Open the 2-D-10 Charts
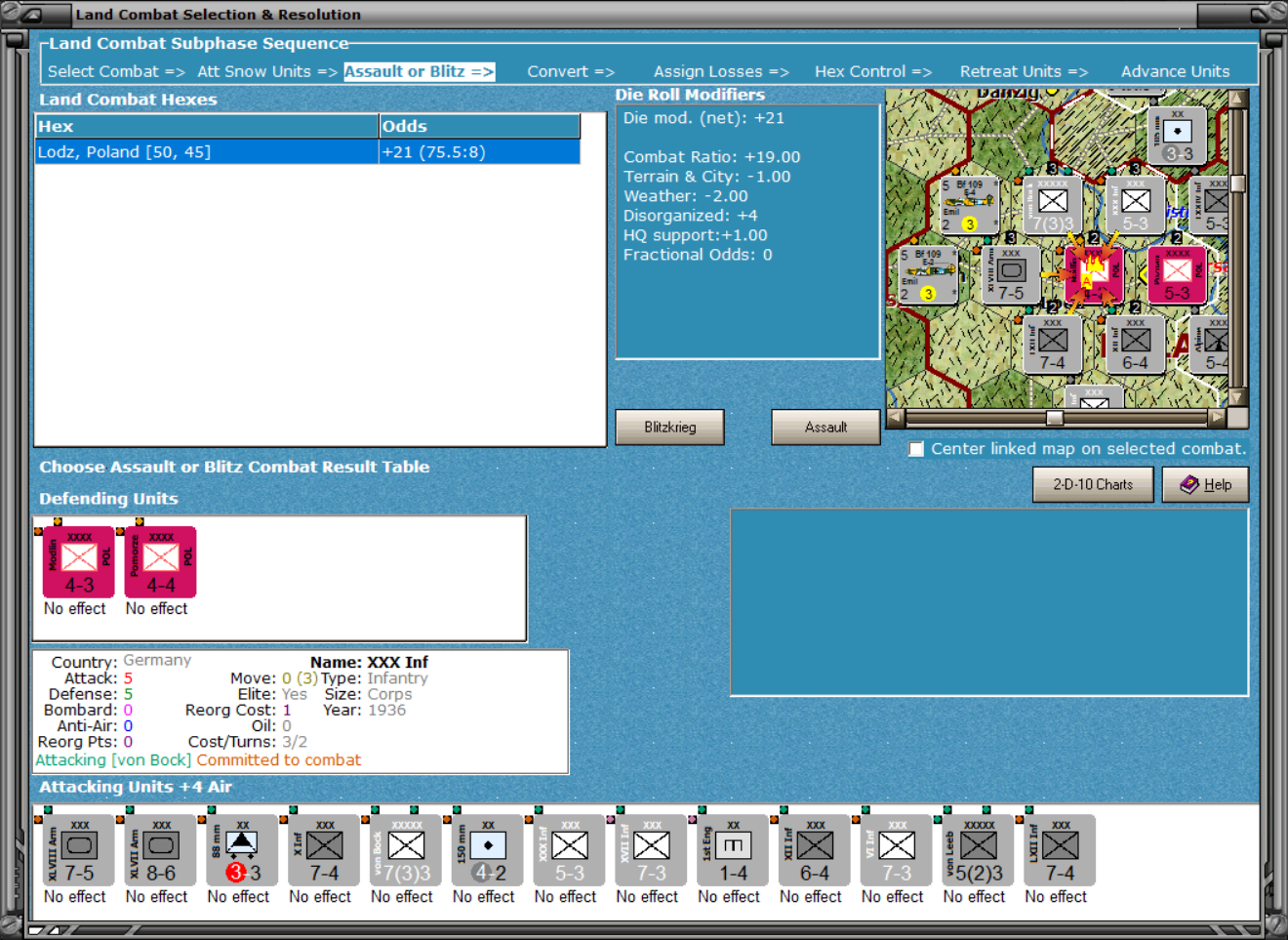The height and width of the screenshot is (940, 1288). 1093,484
